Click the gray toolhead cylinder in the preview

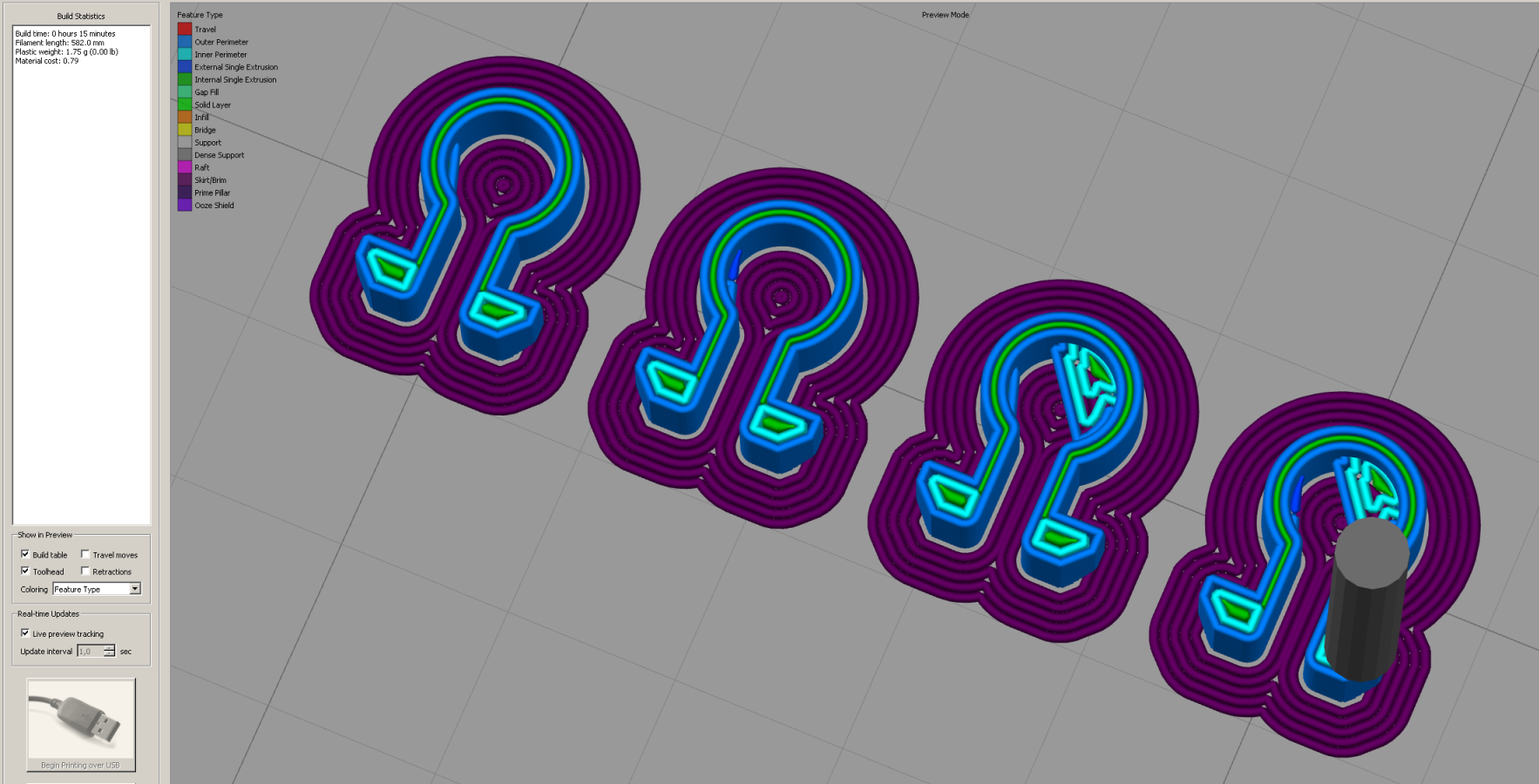pyautogui.click(x=1368, y=599)
